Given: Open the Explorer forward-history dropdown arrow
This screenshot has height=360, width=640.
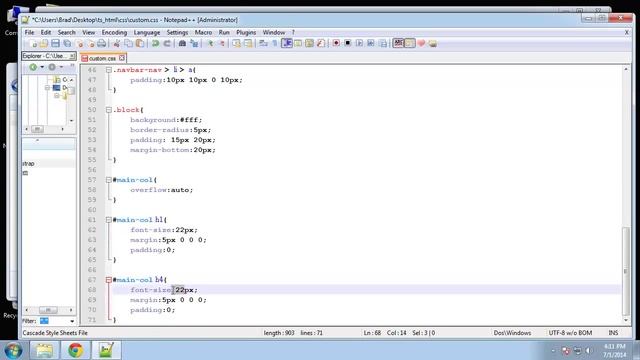Looking at the screenshot, I should [61, 67].
